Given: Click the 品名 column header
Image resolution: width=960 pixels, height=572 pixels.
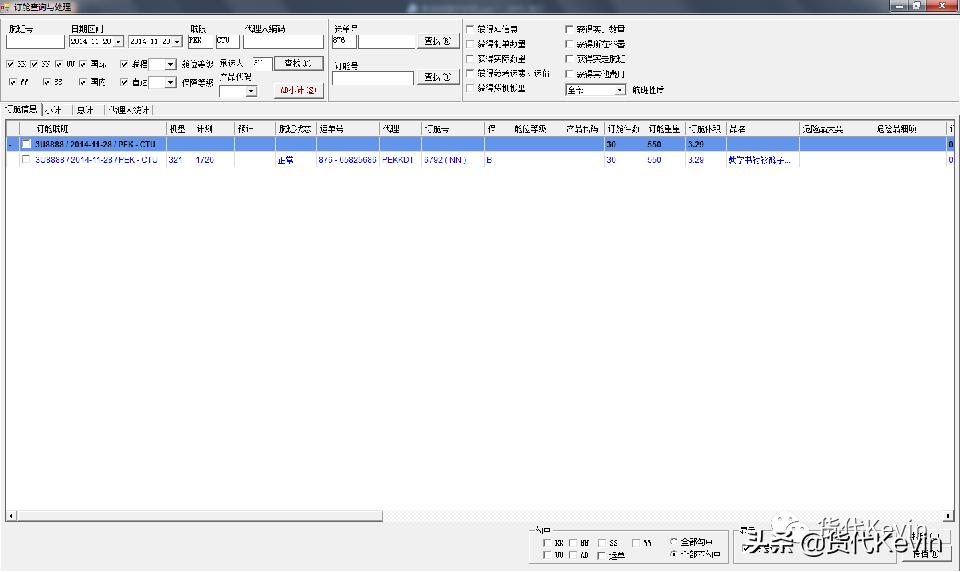Looking at the screenshot, I should tap(762, 129).
